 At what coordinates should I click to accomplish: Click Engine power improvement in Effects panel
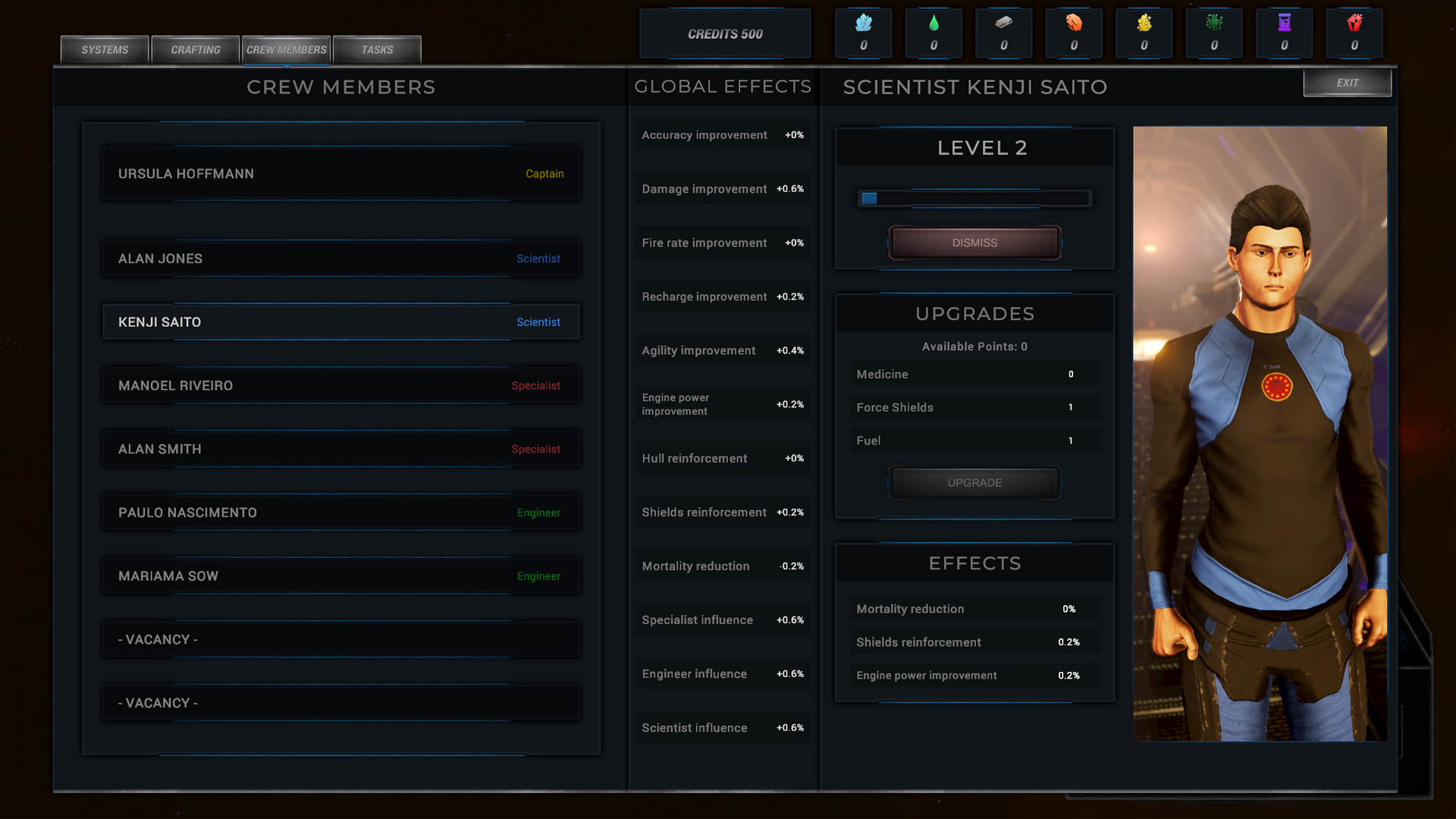[974, 676]
